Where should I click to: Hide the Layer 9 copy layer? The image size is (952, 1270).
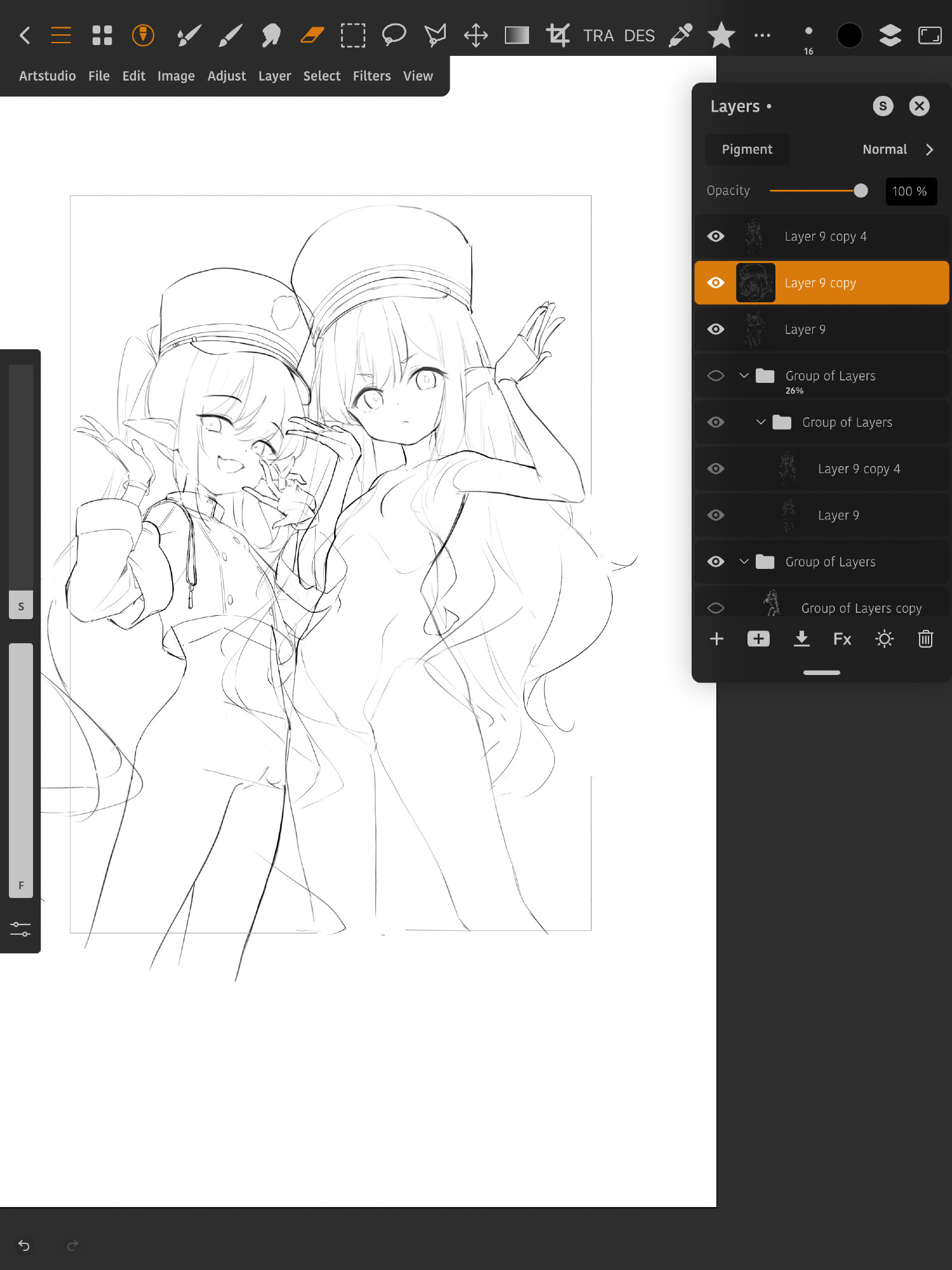[716, 283]
